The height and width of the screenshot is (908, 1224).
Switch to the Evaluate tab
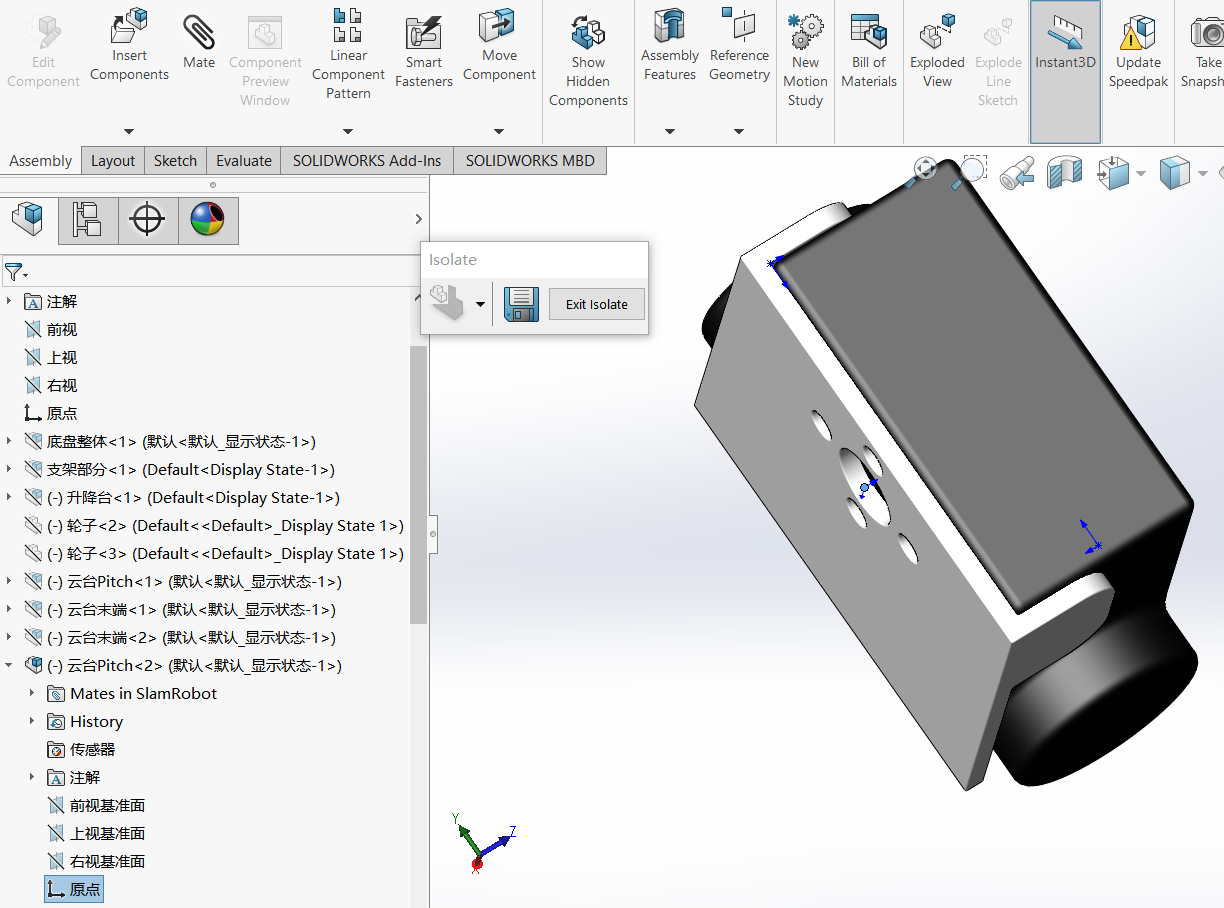[x=243, y=160]
